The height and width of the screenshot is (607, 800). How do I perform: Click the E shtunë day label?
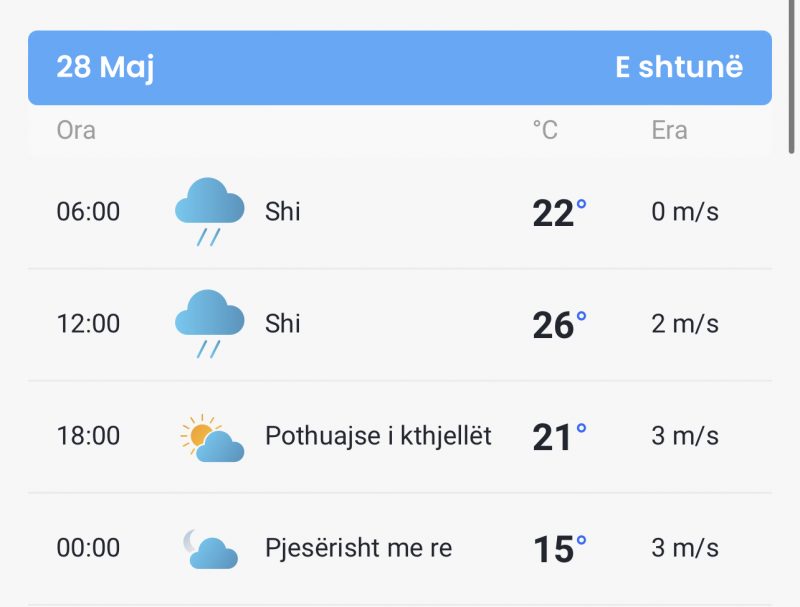679,67
